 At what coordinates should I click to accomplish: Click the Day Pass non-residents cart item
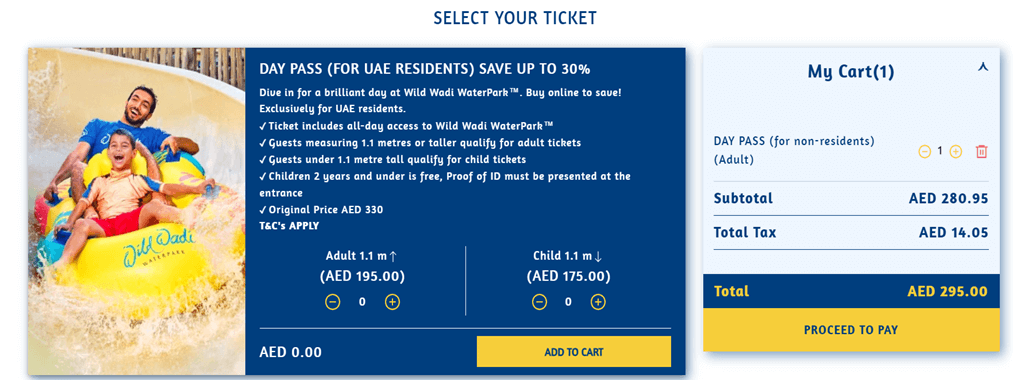(x=794, y=150)
